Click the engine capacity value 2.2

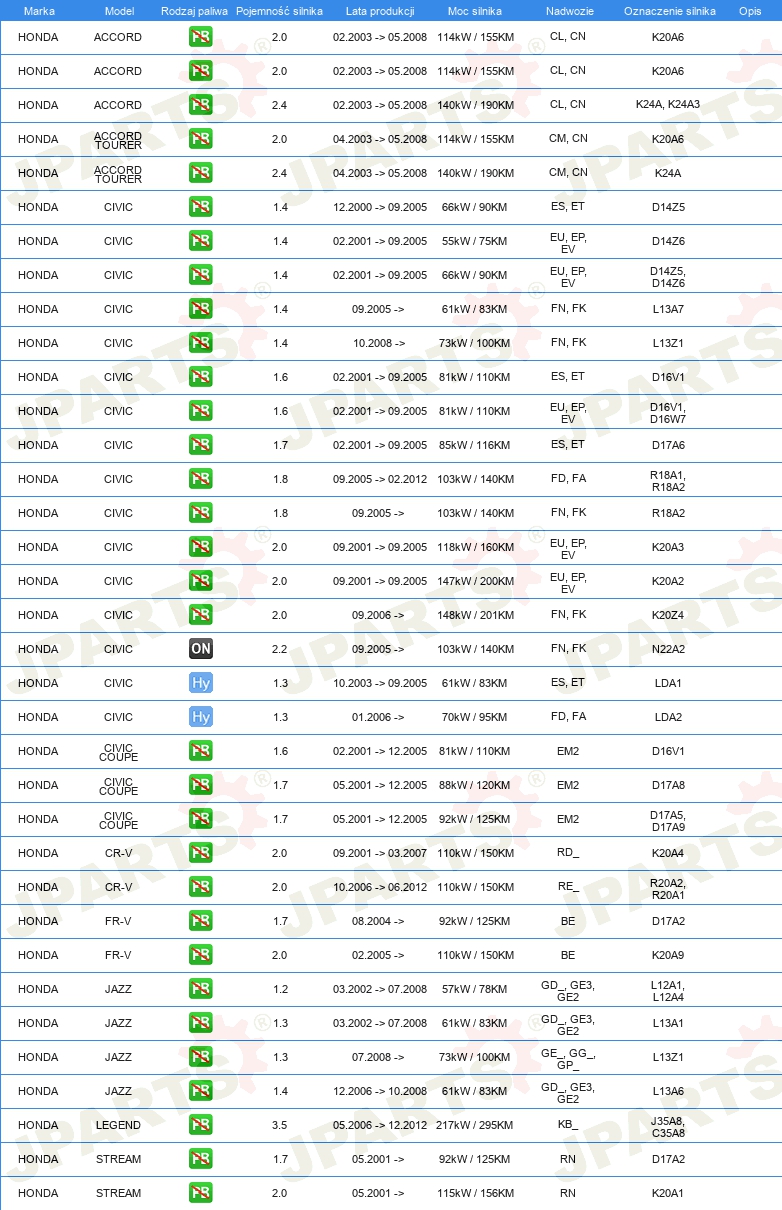(x=279, y=649)
